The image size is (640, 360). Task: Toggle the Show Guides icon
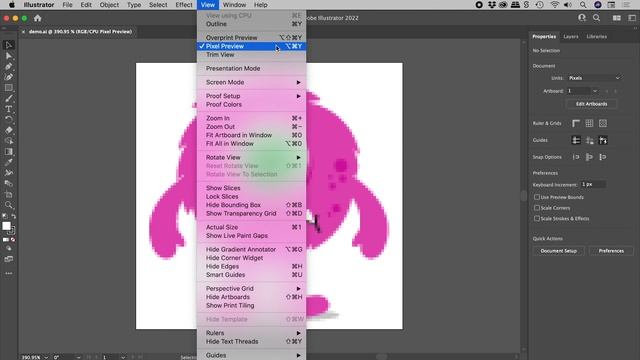pos(576,140)
